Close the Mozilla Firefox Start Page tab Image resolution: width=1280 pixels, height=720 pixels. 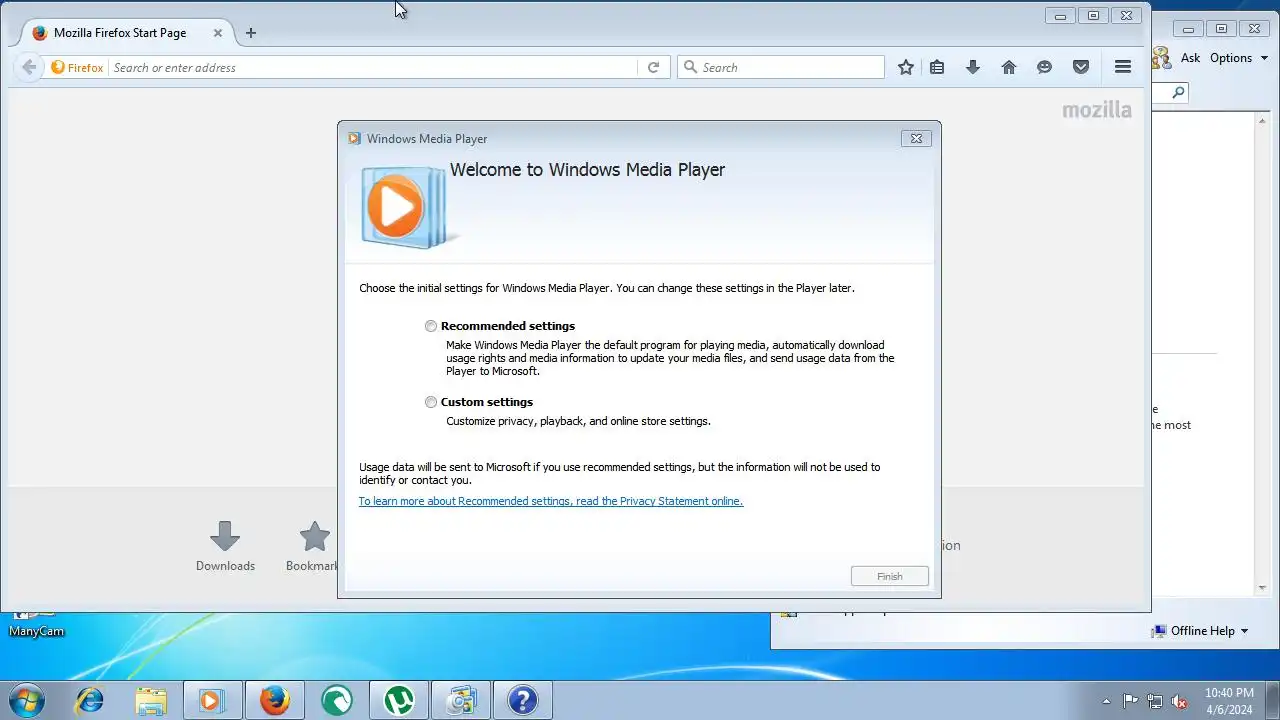pyautogui.click(x=218, y=33)
